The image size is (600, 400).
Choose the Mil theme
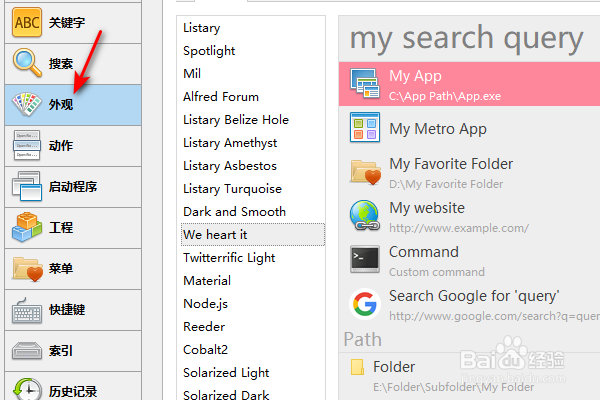pos(253,74)
